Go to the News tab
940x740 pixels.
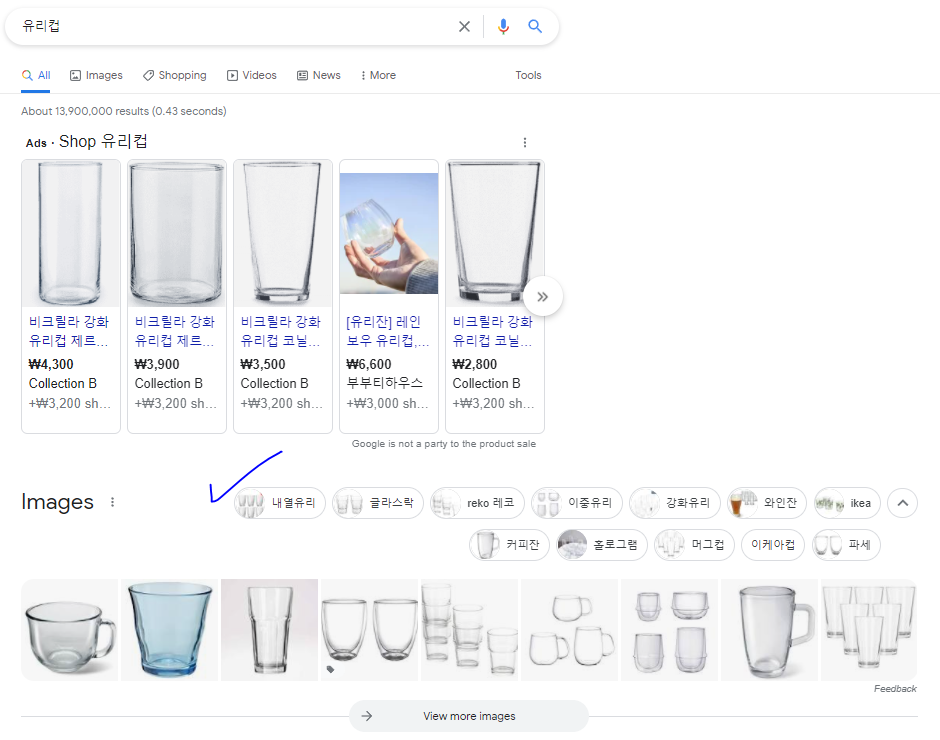coord(319,75)
